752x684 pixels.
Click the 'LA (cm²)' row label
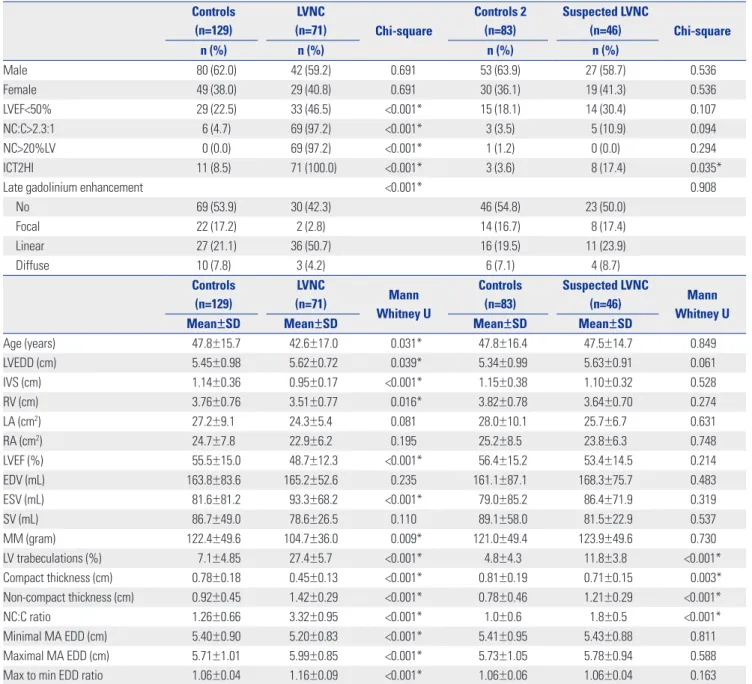coord(22,422)
